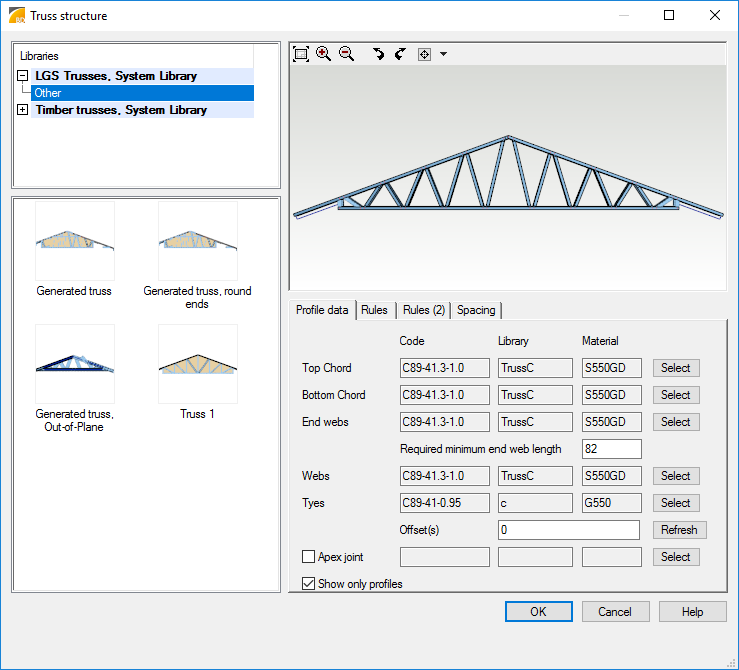This screenshot has height=670, width=739.
Task: Collapse the LGS Trusses library node
Action: 23,76
